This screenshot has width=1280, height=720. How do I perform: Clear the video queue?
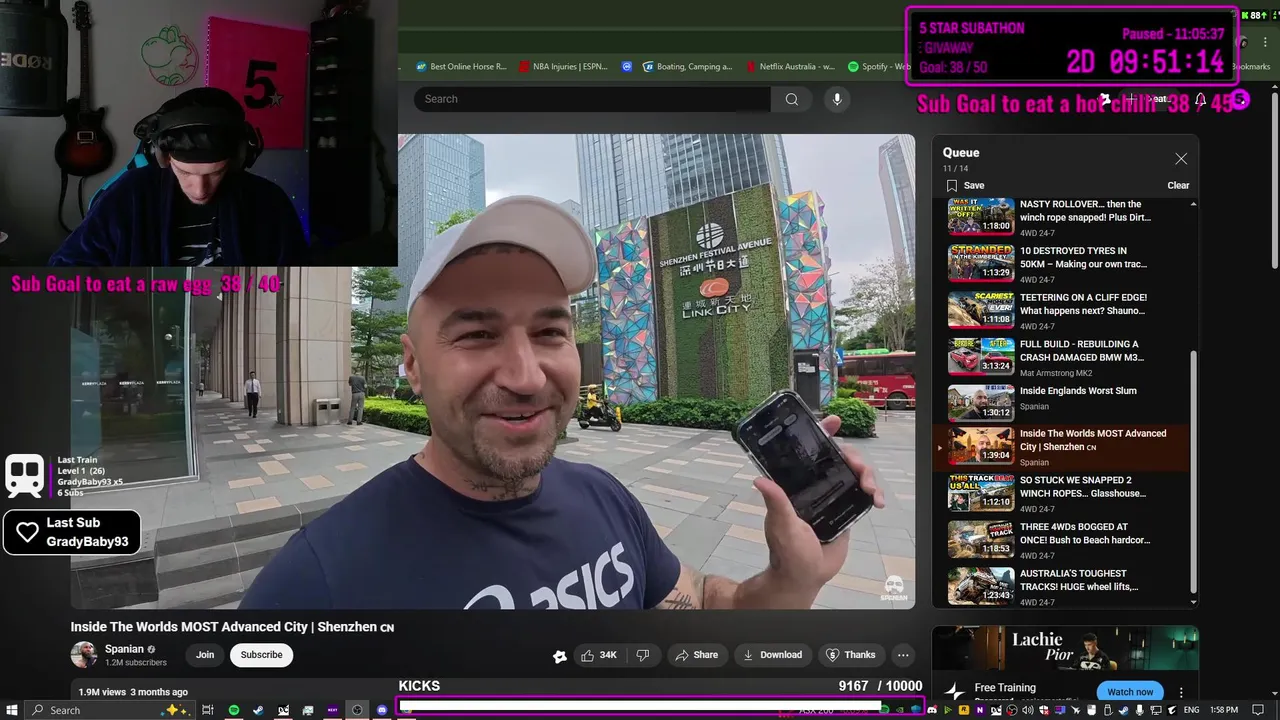pos(1178,185)
